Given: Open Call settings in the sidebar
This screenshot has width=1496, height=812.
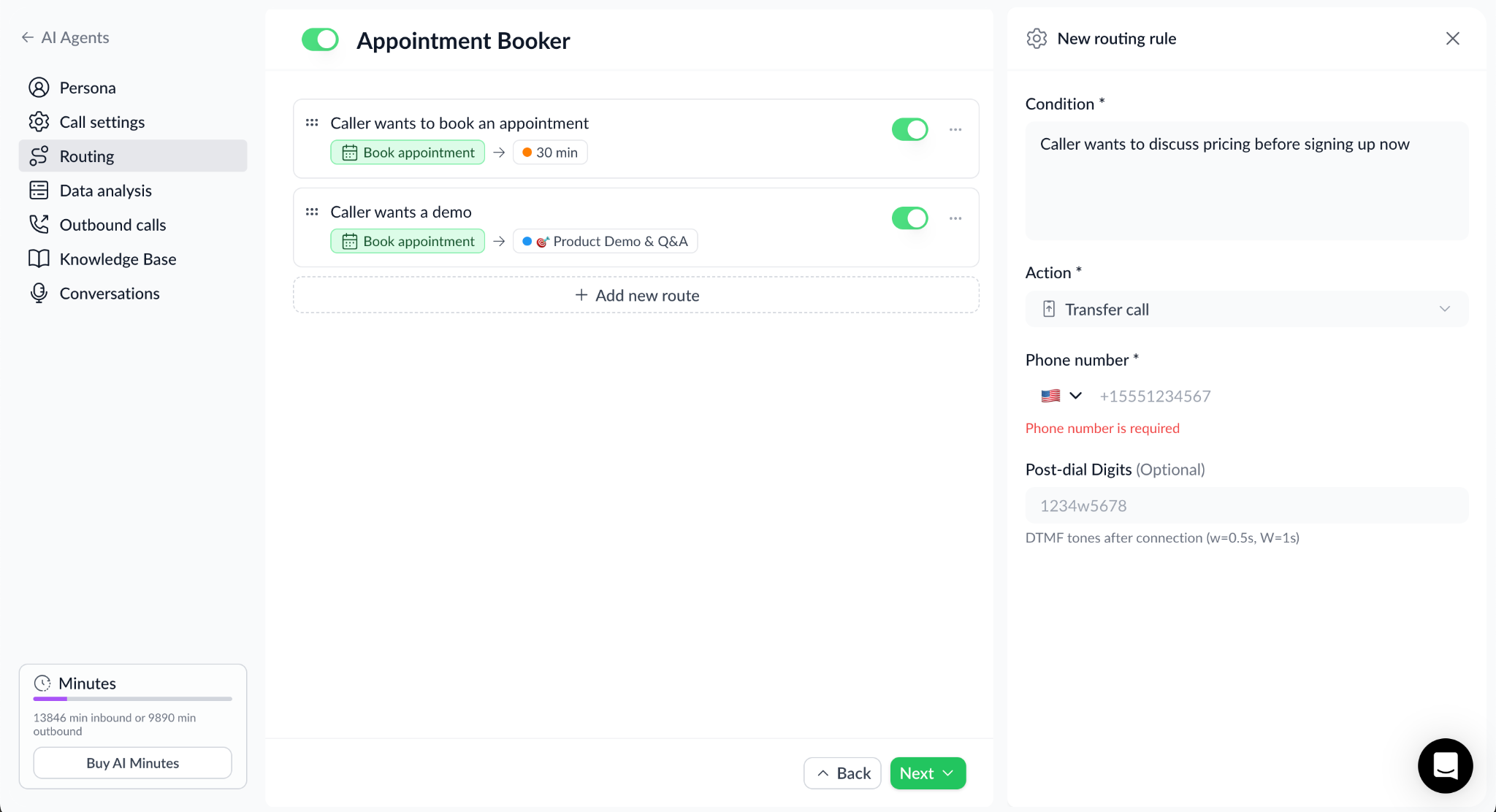Looking at the screenshot, I should 133,122.
